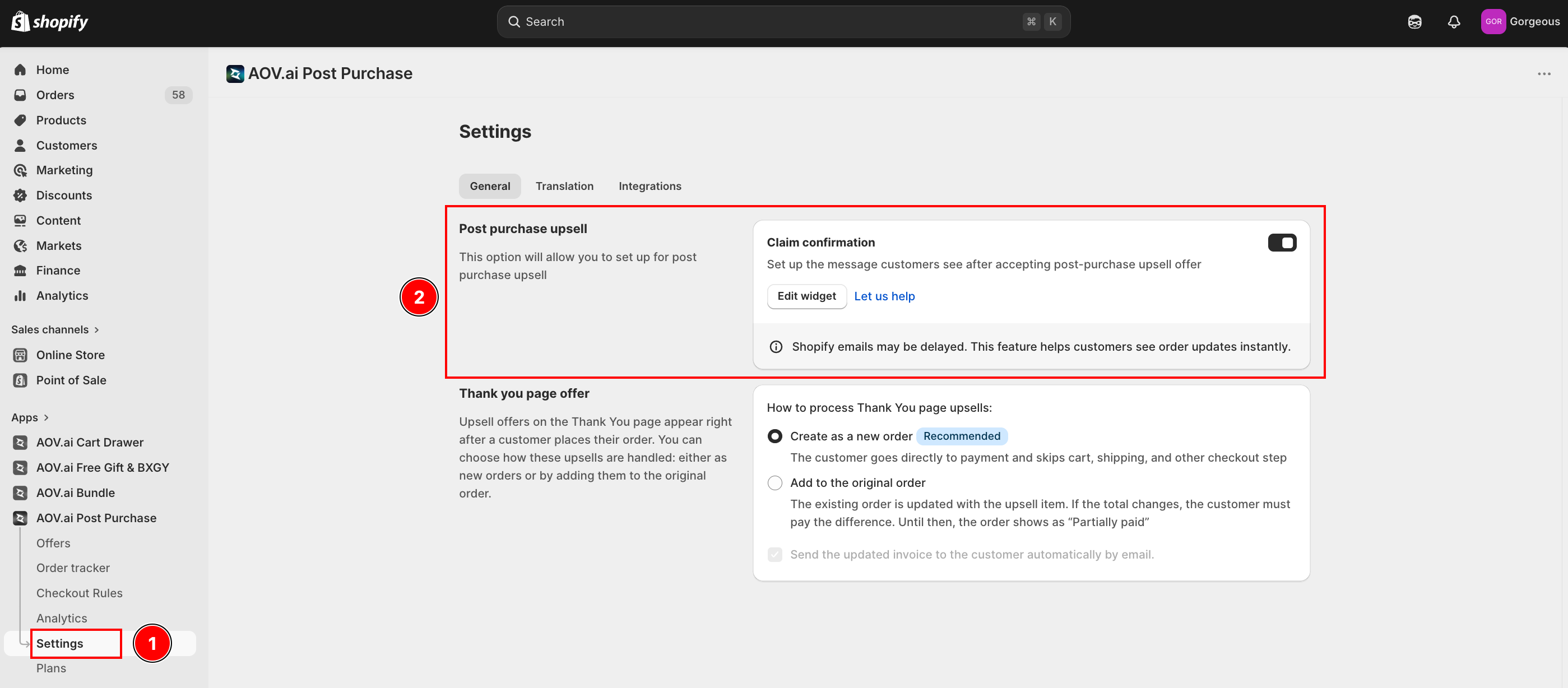Click the GOR store avatar
The image size is (1568, 688).
[1493, 21]
